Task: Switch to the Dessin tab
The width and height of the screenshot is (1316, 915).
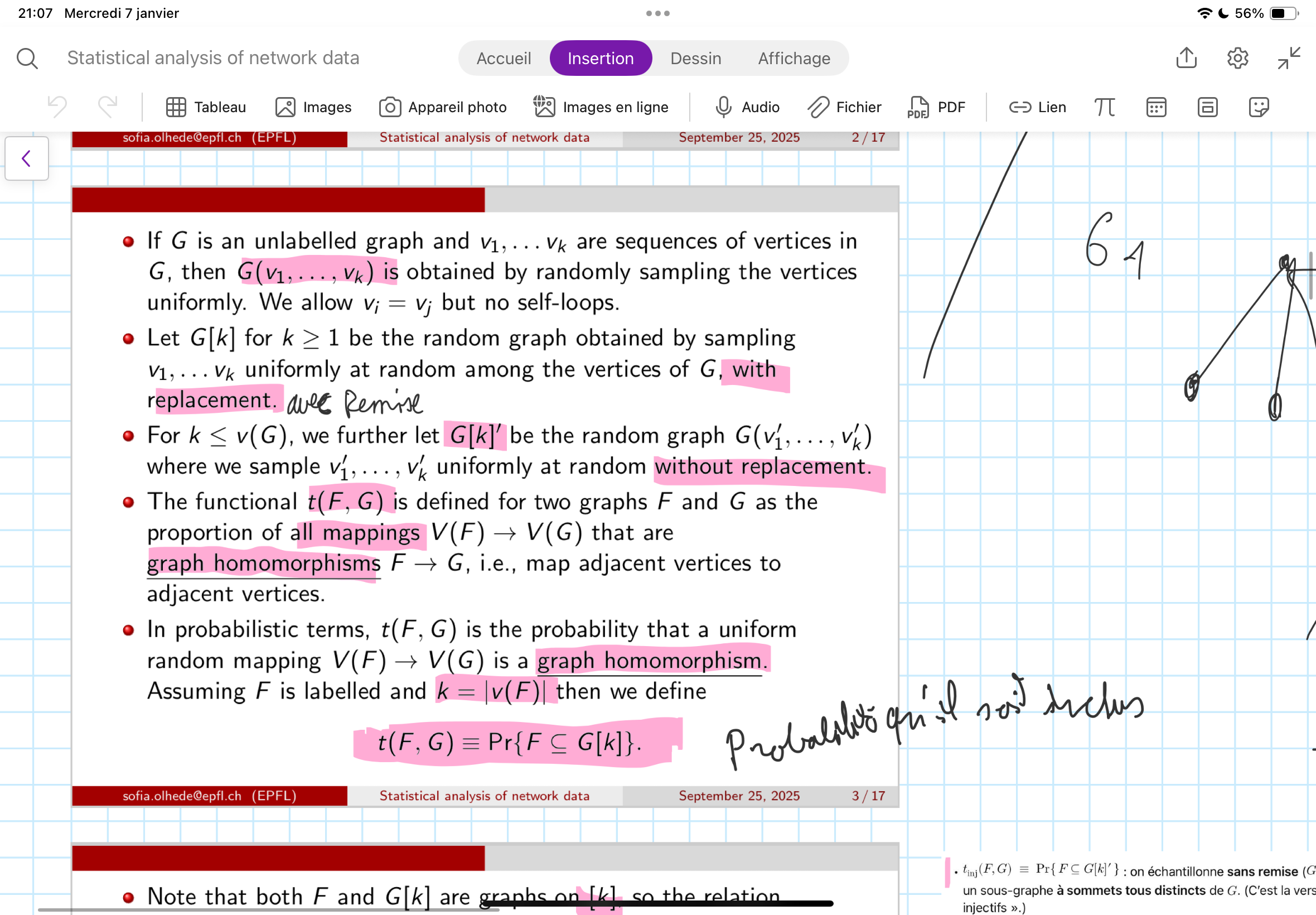Action: click(695, 58)
